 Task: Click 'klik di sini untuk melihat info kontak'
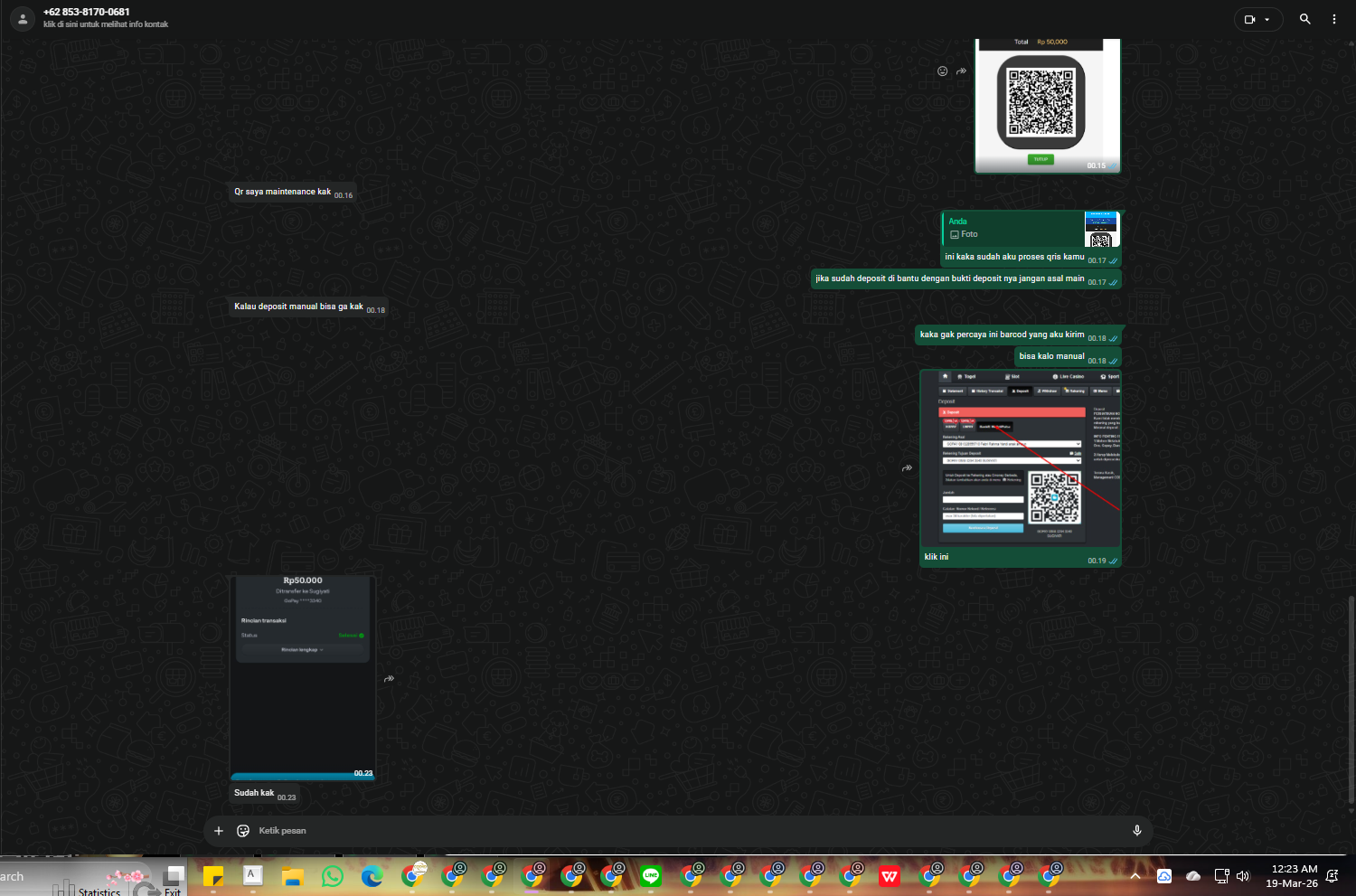(x=106, y=24)
